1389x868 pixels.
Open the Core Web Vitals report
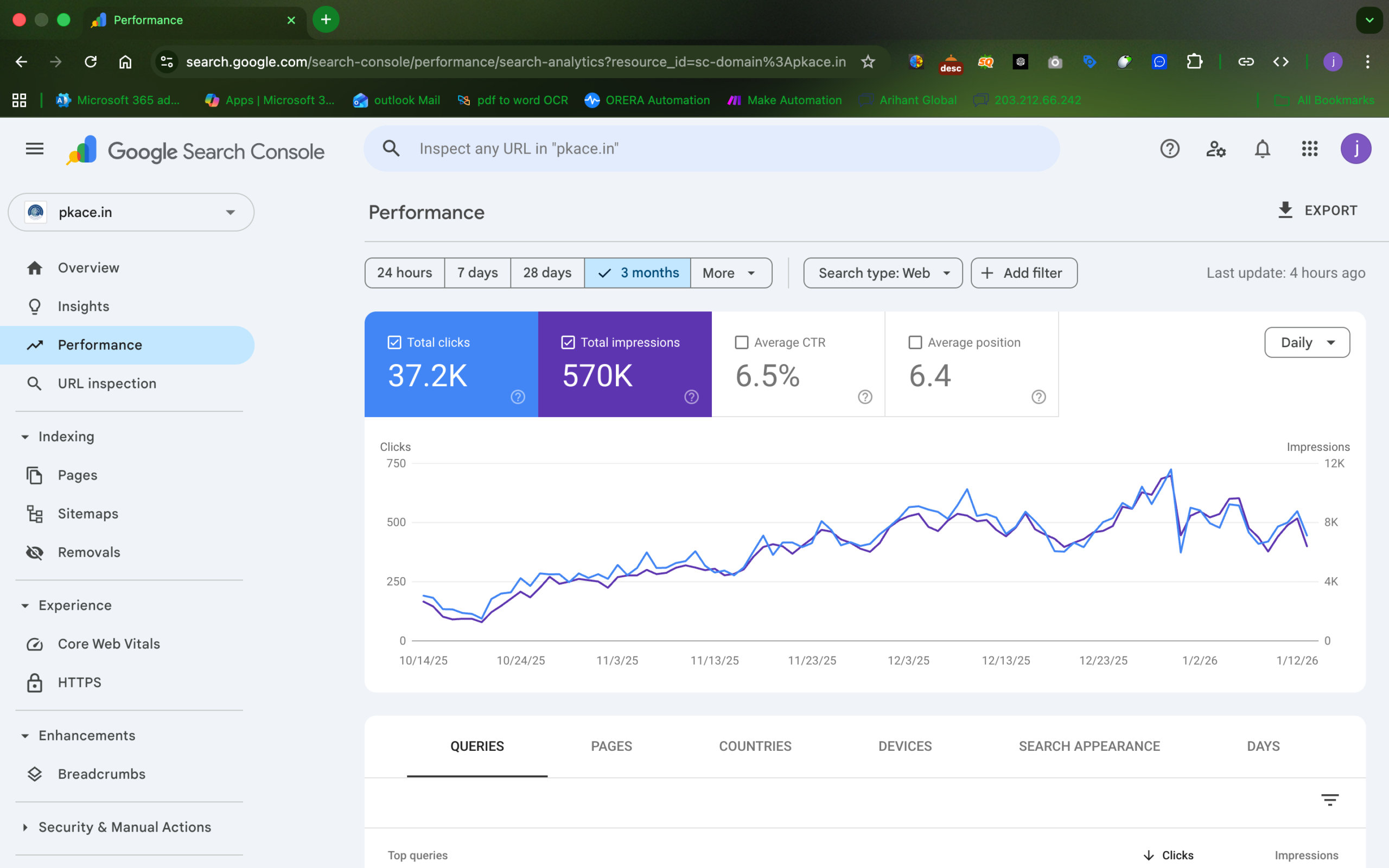[x=109, y=643]
